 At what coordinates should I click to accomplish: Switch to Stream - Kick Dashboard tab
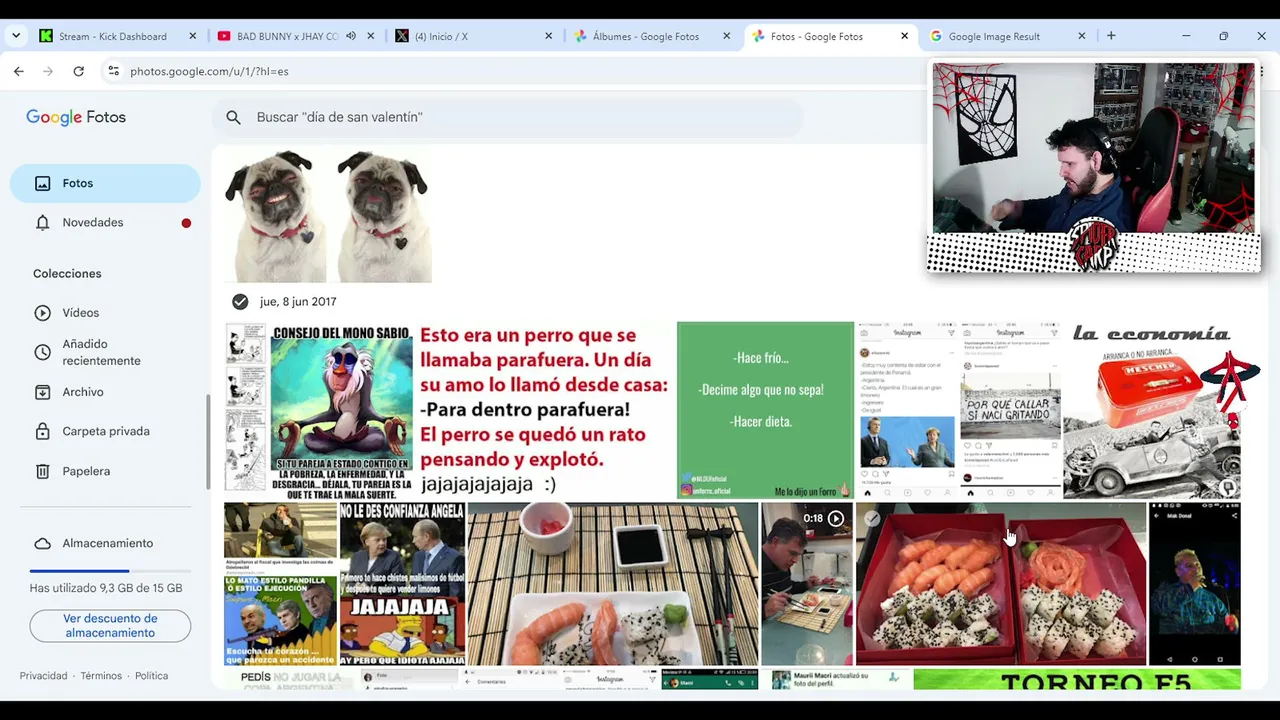point(113,36)
